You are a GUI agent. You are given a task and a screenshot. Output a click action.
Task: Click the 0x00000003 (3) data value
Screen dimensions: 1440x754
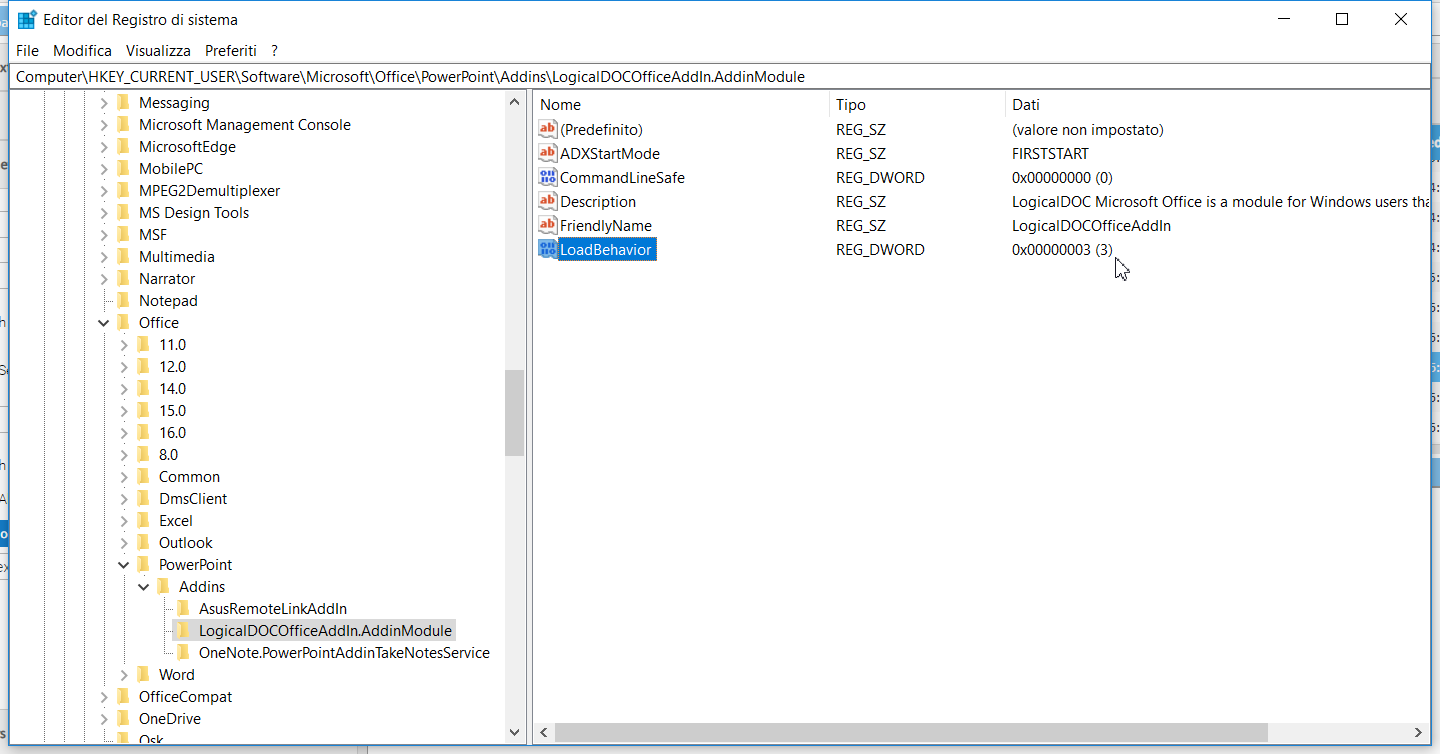point(1062,249)
